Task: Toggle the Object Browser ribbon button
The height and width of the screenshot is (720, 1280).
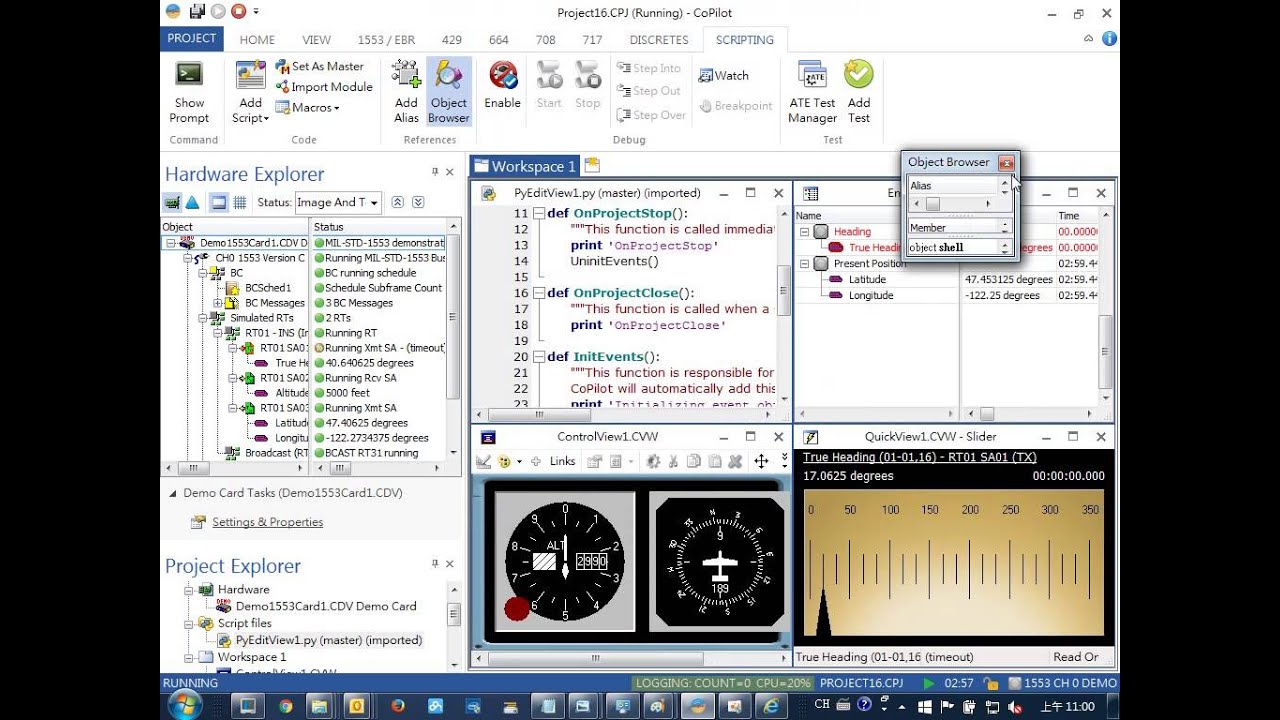Action: [x=449, y=91]
